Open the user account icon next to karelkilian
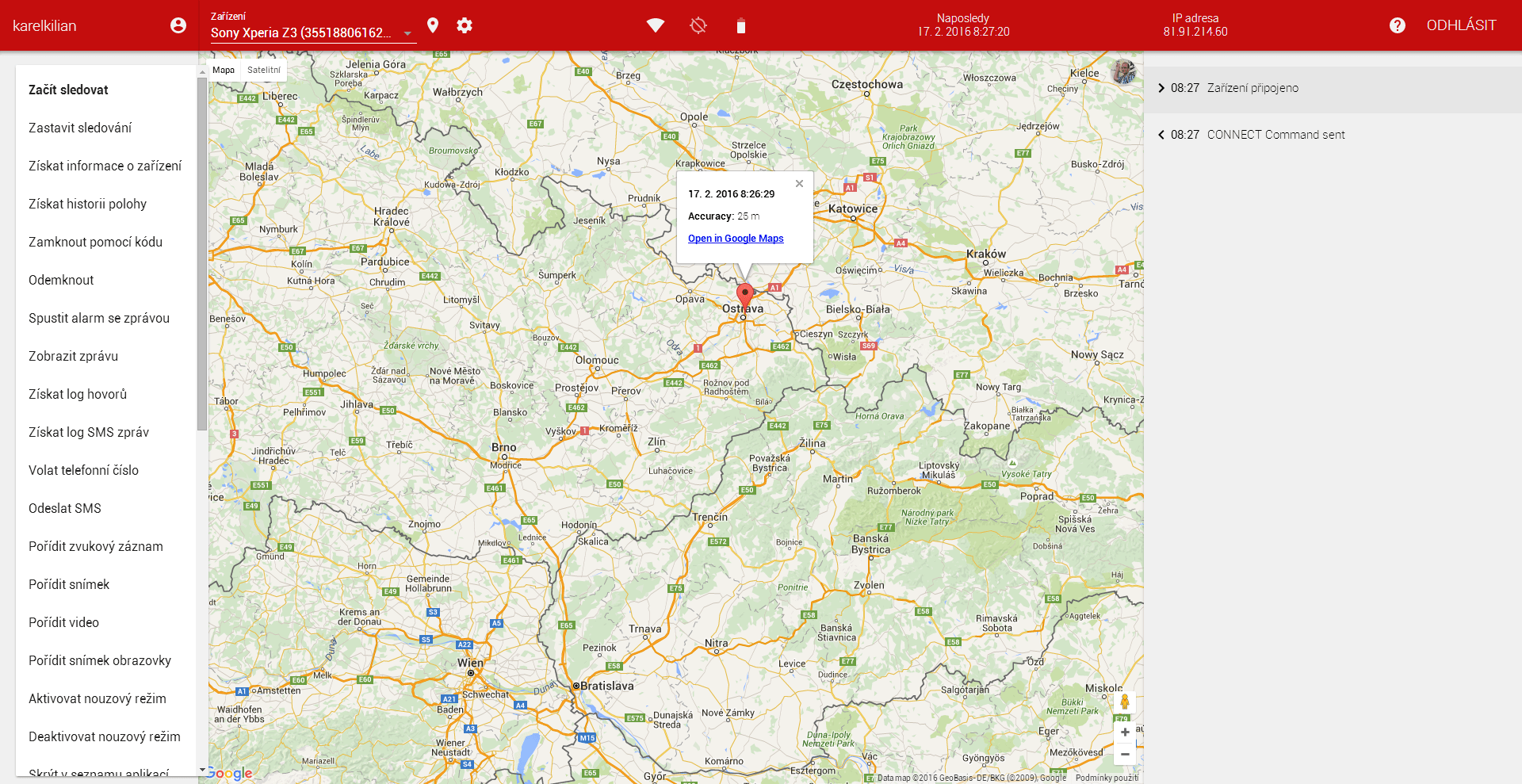Image resolution: width=1522 pixels, height=784 pixels. coord(178,25)
